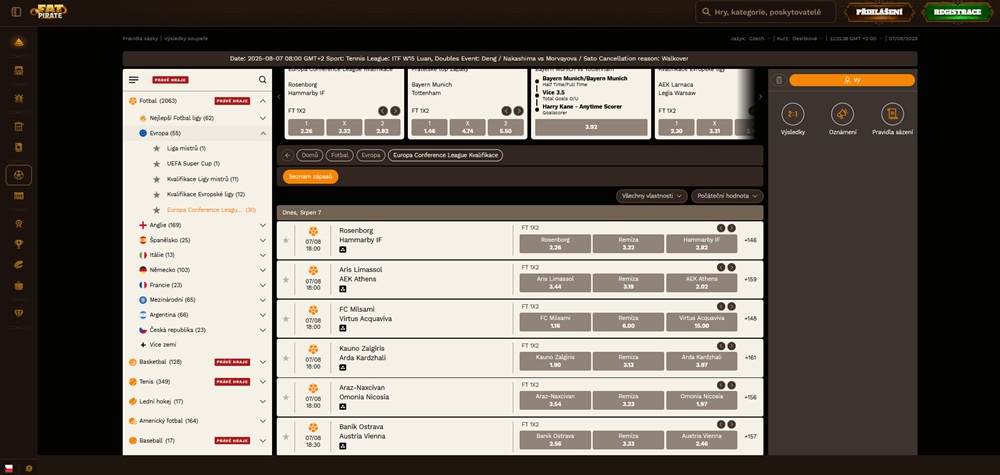The height and width of the screenshot is (475, 1000).
Task: Expand the Anglie country list
Action: click(x=262, y=225)
